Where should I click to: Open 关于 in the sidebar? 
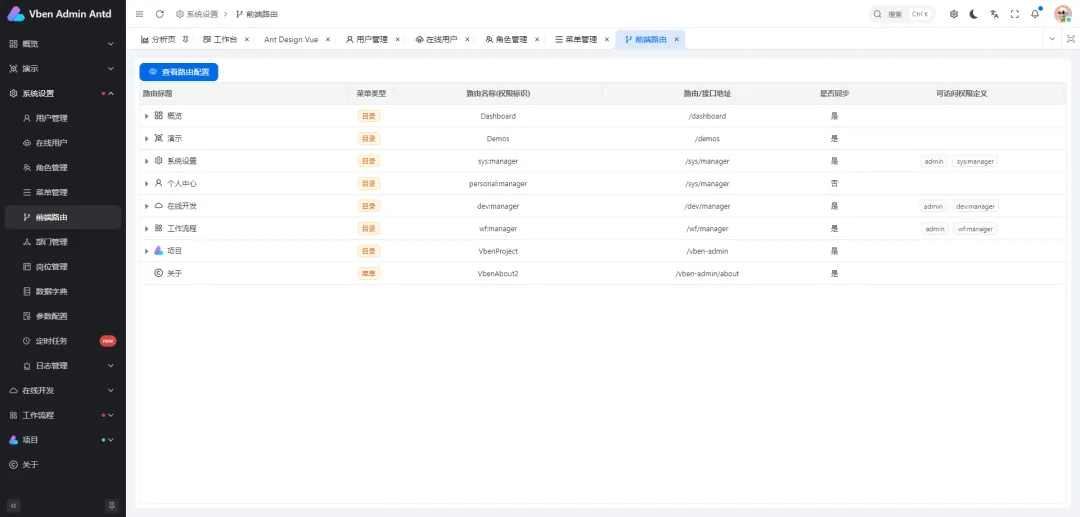pyautogui.click(x=63, y=465)
